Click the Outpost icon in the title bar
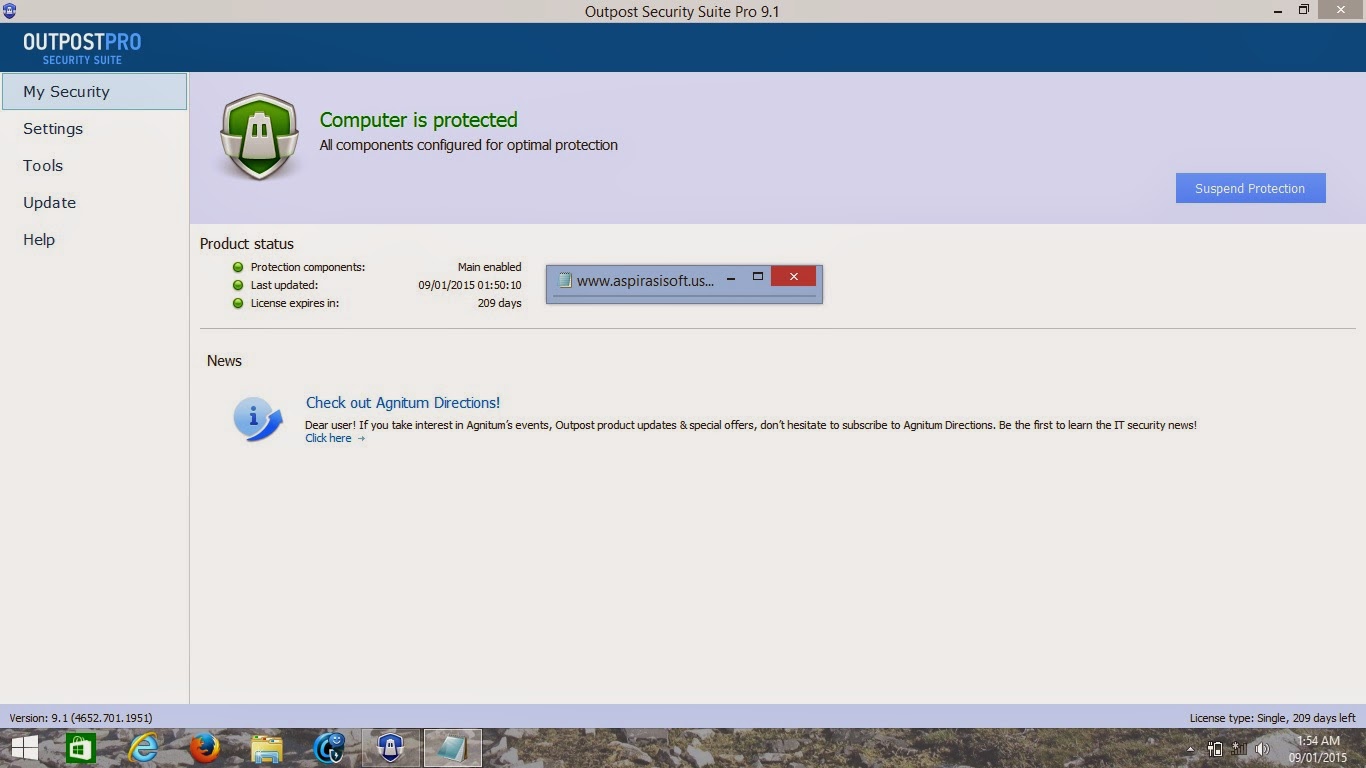The image size is (1366, 768). tap(10, 10)
